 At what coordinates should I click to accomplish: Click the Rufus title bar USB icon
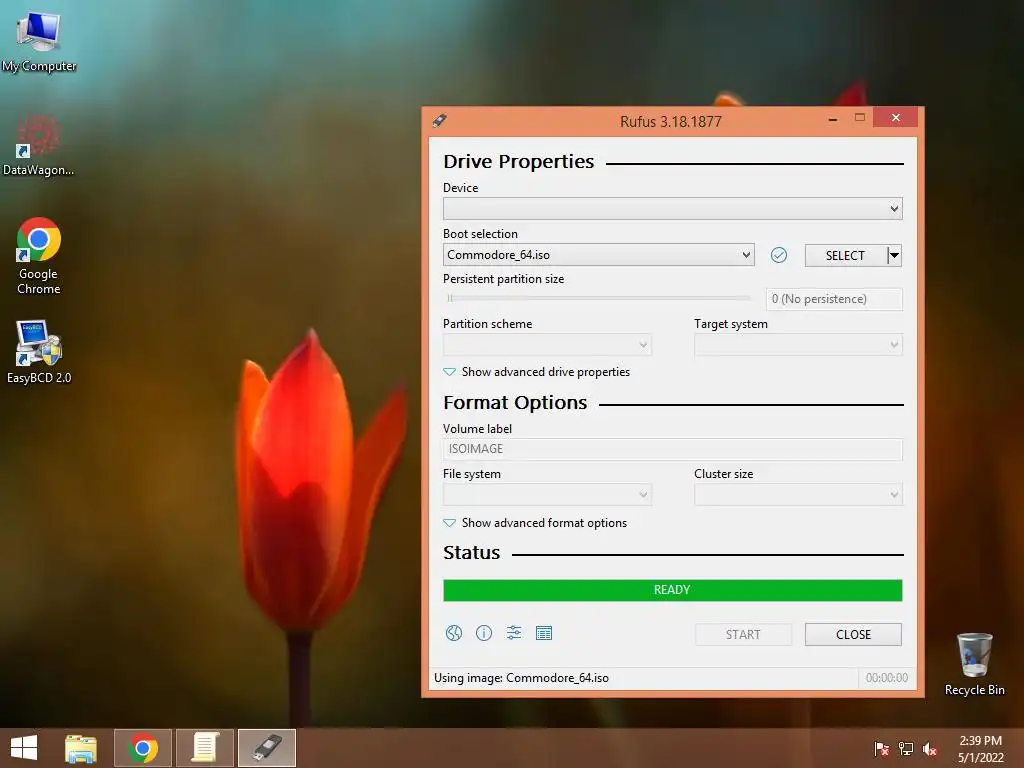click(x=440, y=120)
